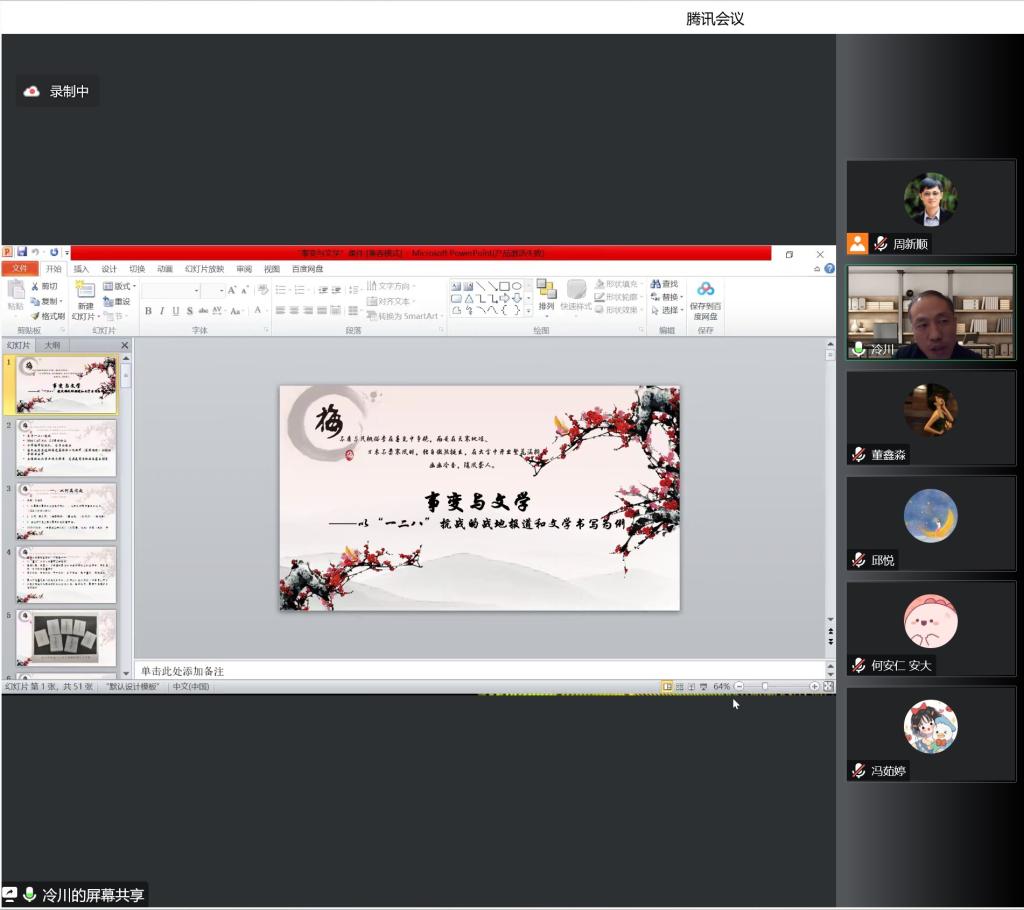Image resolution: width=1024 pixels, height=910 pixels.
Task: Select slide 3 thumbnail in slide panel
Action: pyautogui.click(x=66, y=512)
